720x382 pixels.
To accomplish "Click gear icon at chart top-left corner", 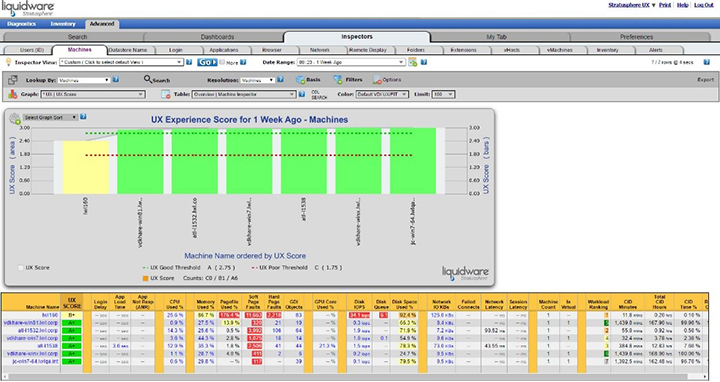I will [x=15, y=118].
